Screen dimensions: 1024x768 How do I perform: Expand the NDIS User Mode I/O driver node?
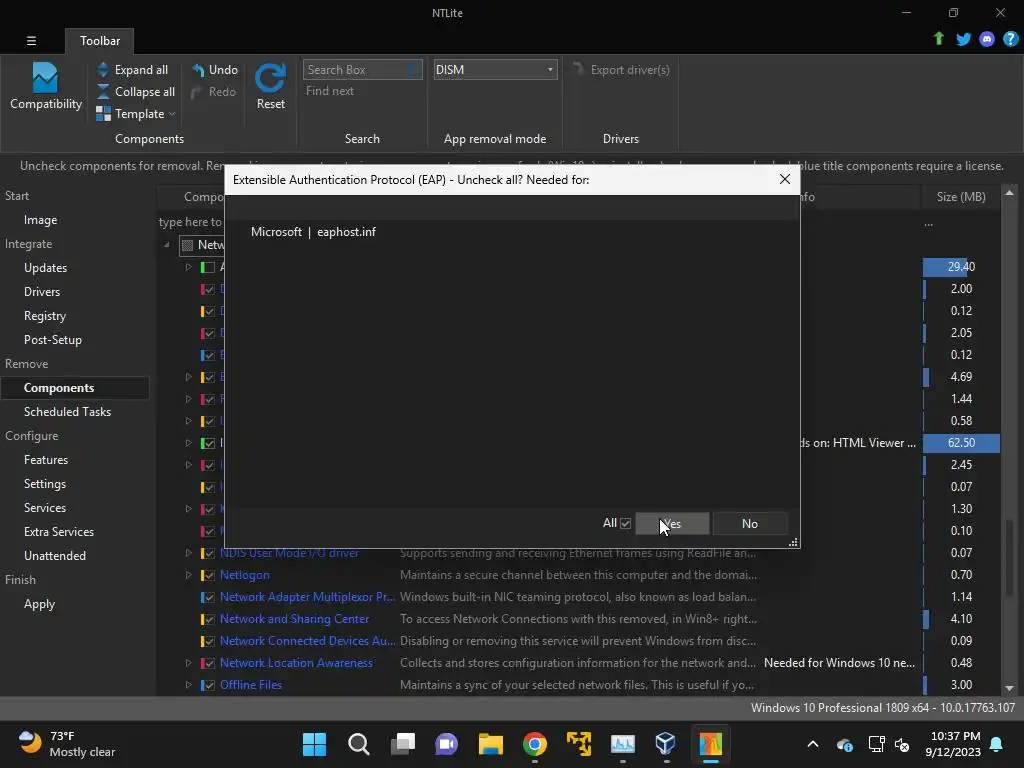tap(188, 553)
